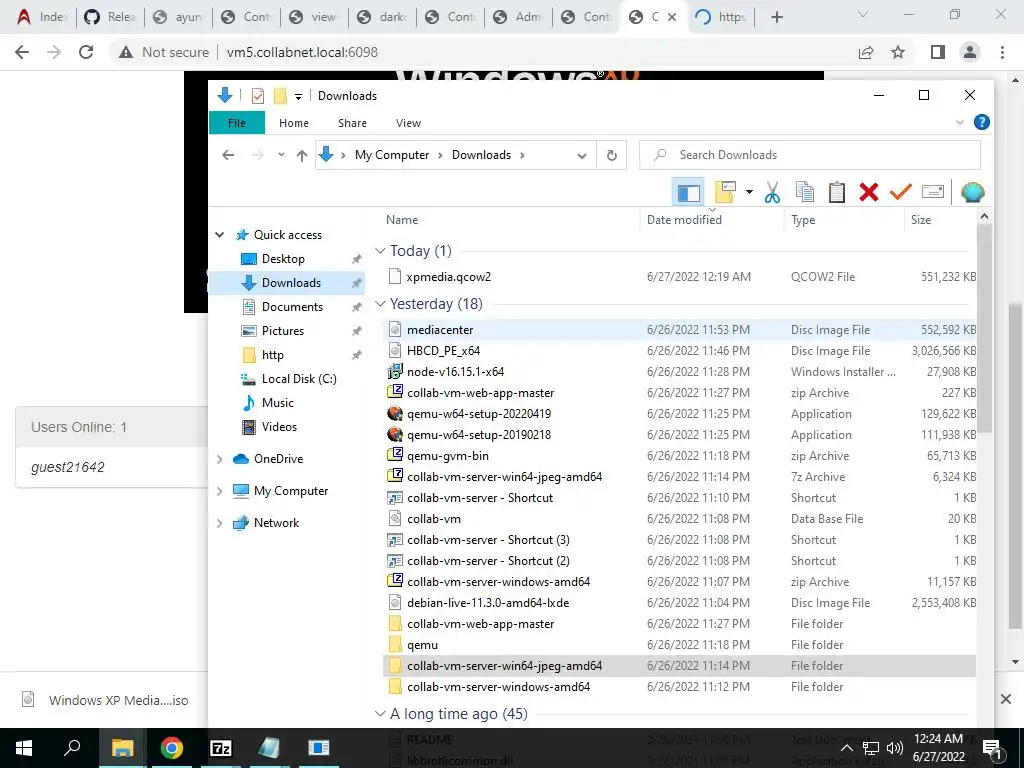Collapse the Today (1) group
The image size is (1024, 768).
point(379,251)
